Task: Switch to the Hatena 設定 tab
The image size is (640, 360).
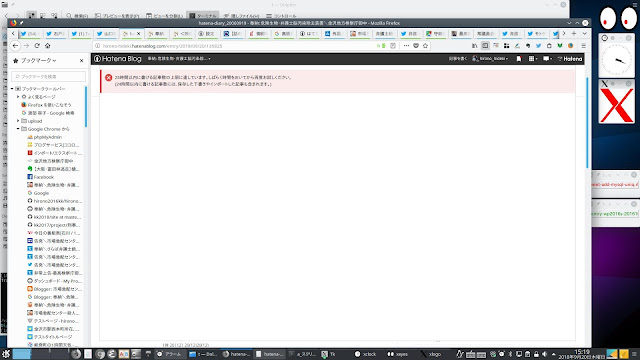Action: (x=207, y=34)
